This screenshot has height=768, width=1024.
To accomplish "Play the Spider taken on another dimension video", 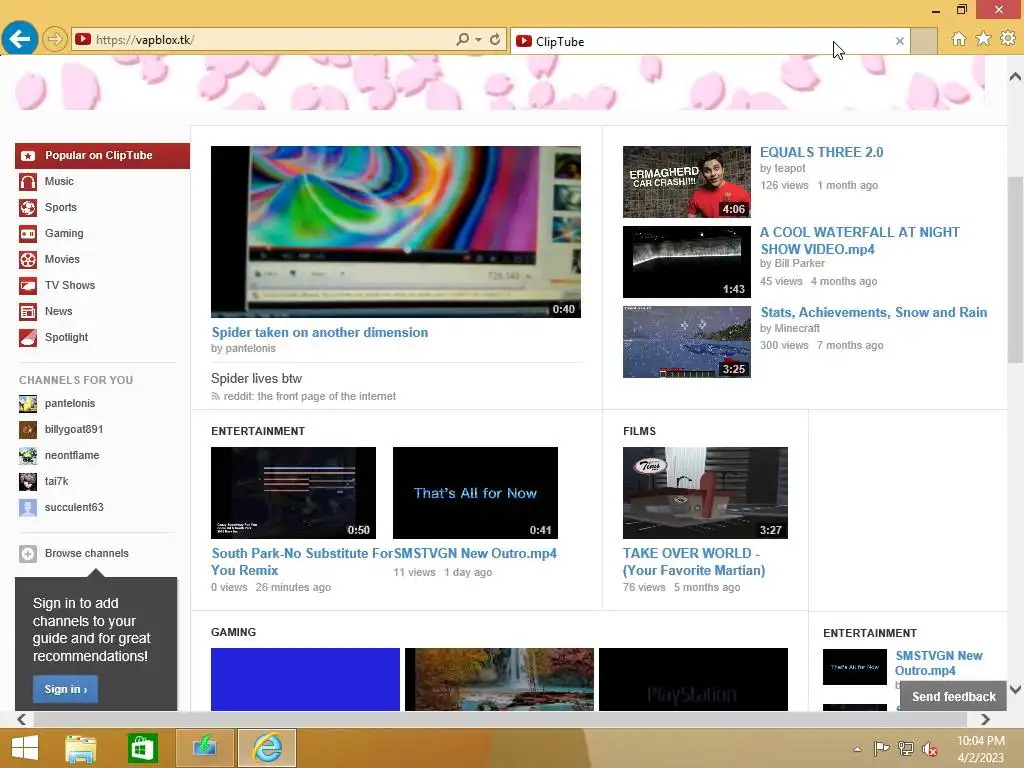I will point(396,232).
